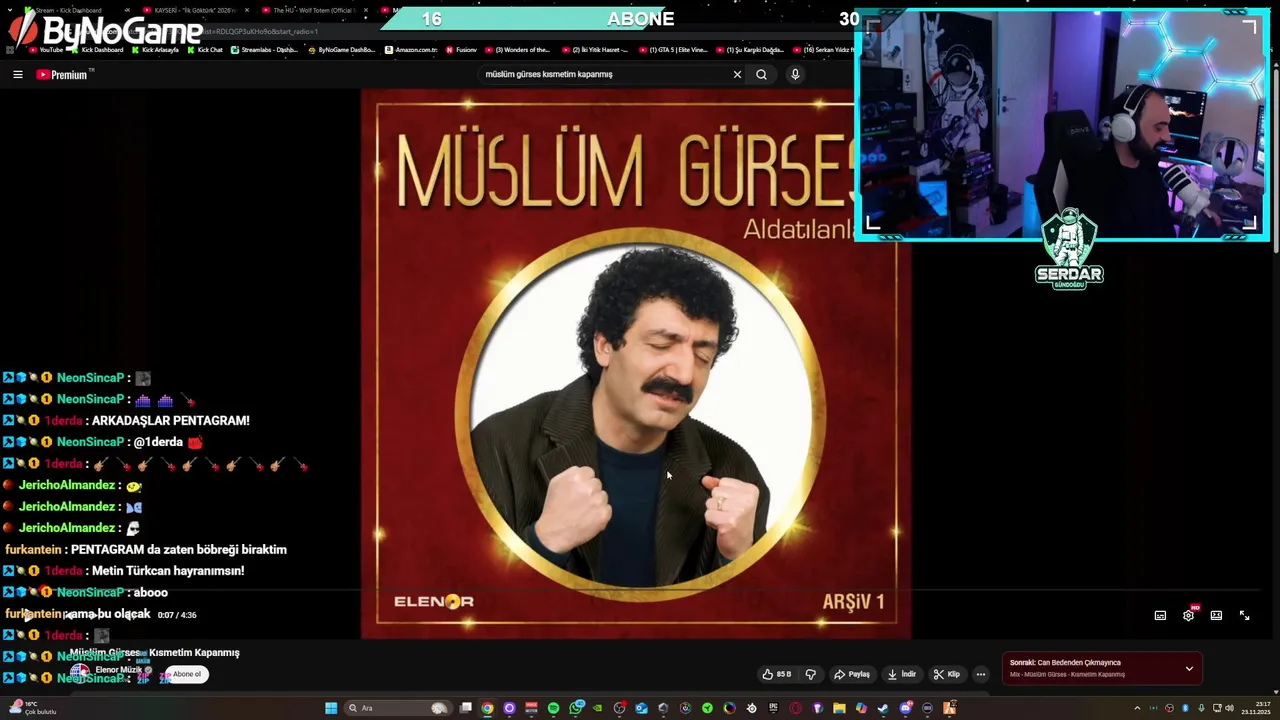
Task: Open the Amazon.com.tr bookmark
Action: pos(411,49)
